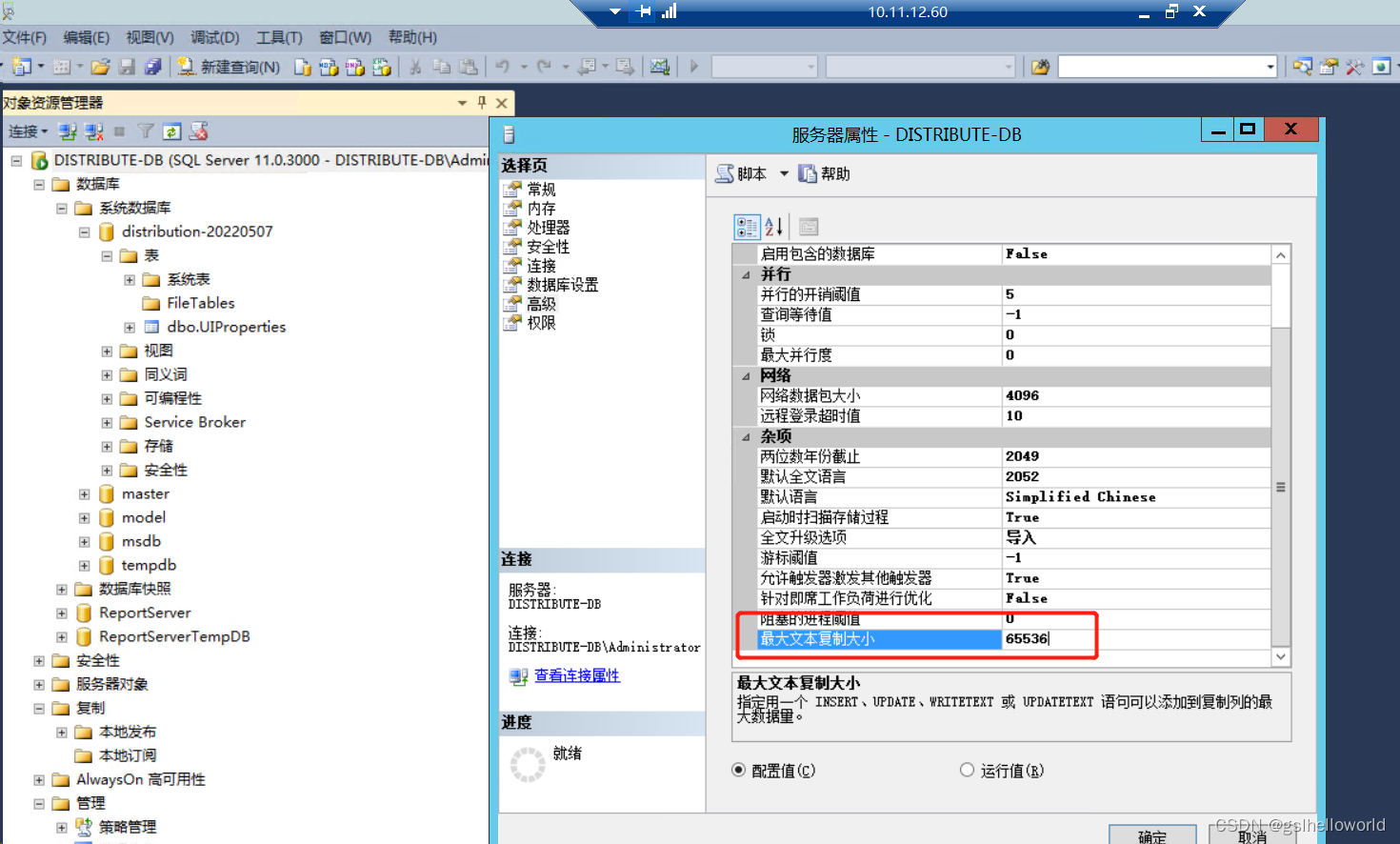Click the Properties Window icon in top toolbar

click(x=1329, y=67)
